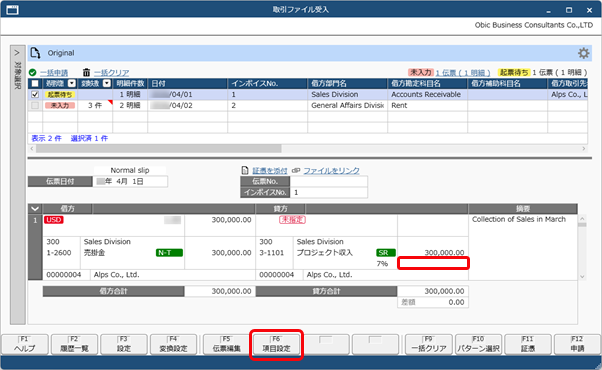Viewport: 602px width, 370px height.
Task: Click the インボイスNo. column header
Action: (x=268, y=83)
